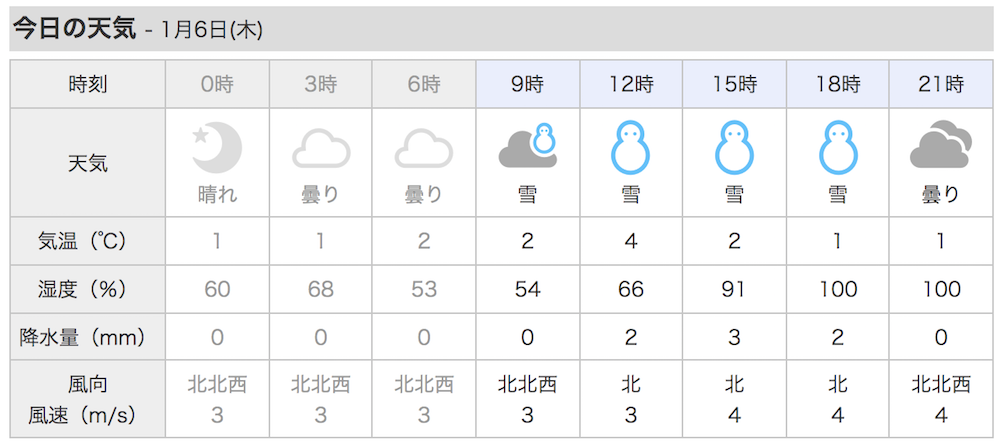Click the 気温（℃） row label
The height and width of the screenshot is (443, 1000).
[x=88, y=241]
